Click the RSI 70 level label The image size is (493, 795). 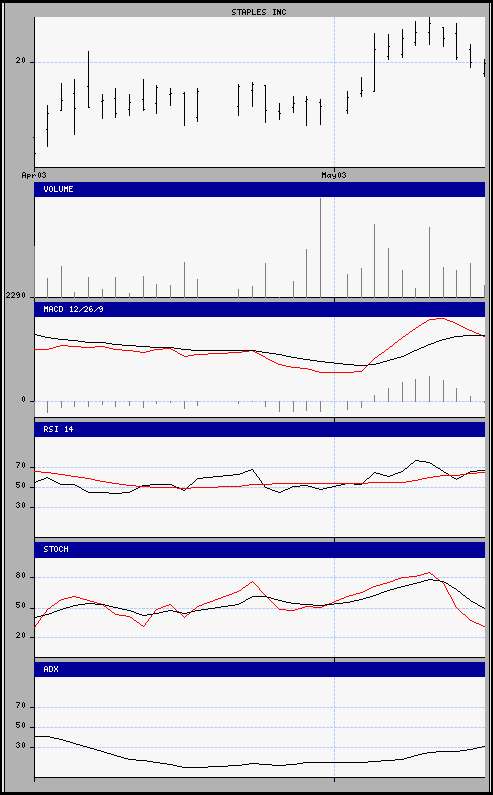coord(20,466)
